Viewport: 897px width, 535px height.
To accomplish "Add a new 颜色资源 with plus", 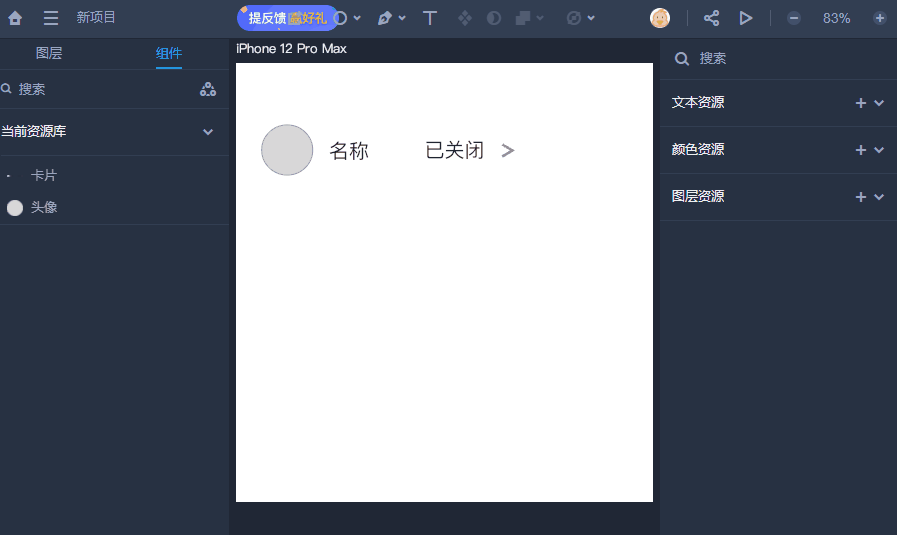I will 860,150.
